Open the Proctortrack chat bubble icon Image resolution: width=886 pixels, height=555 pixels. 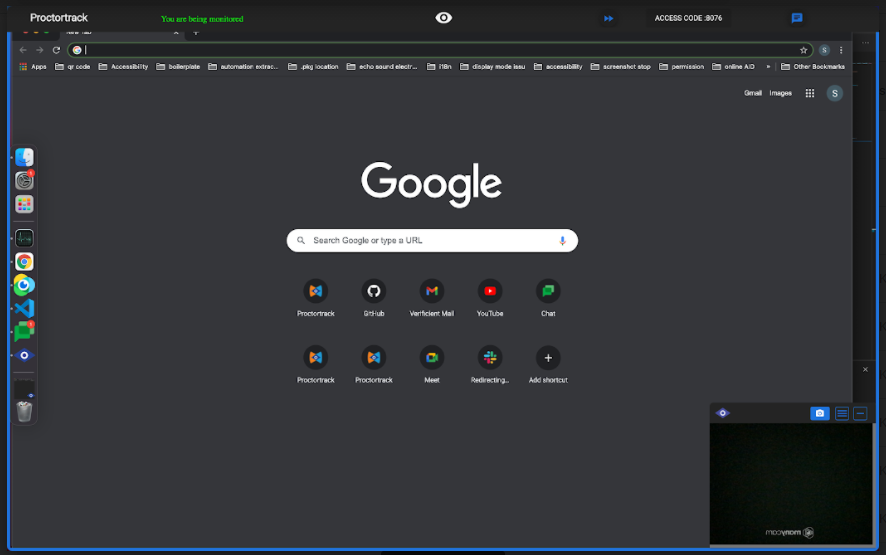coord(797,18)
